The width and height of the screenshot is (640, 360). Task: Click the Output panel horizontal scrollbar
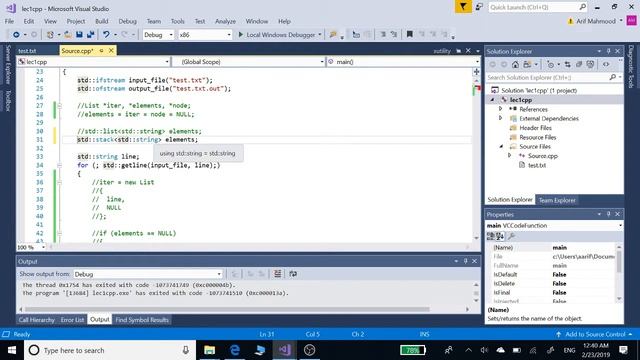tap(227, 309)
